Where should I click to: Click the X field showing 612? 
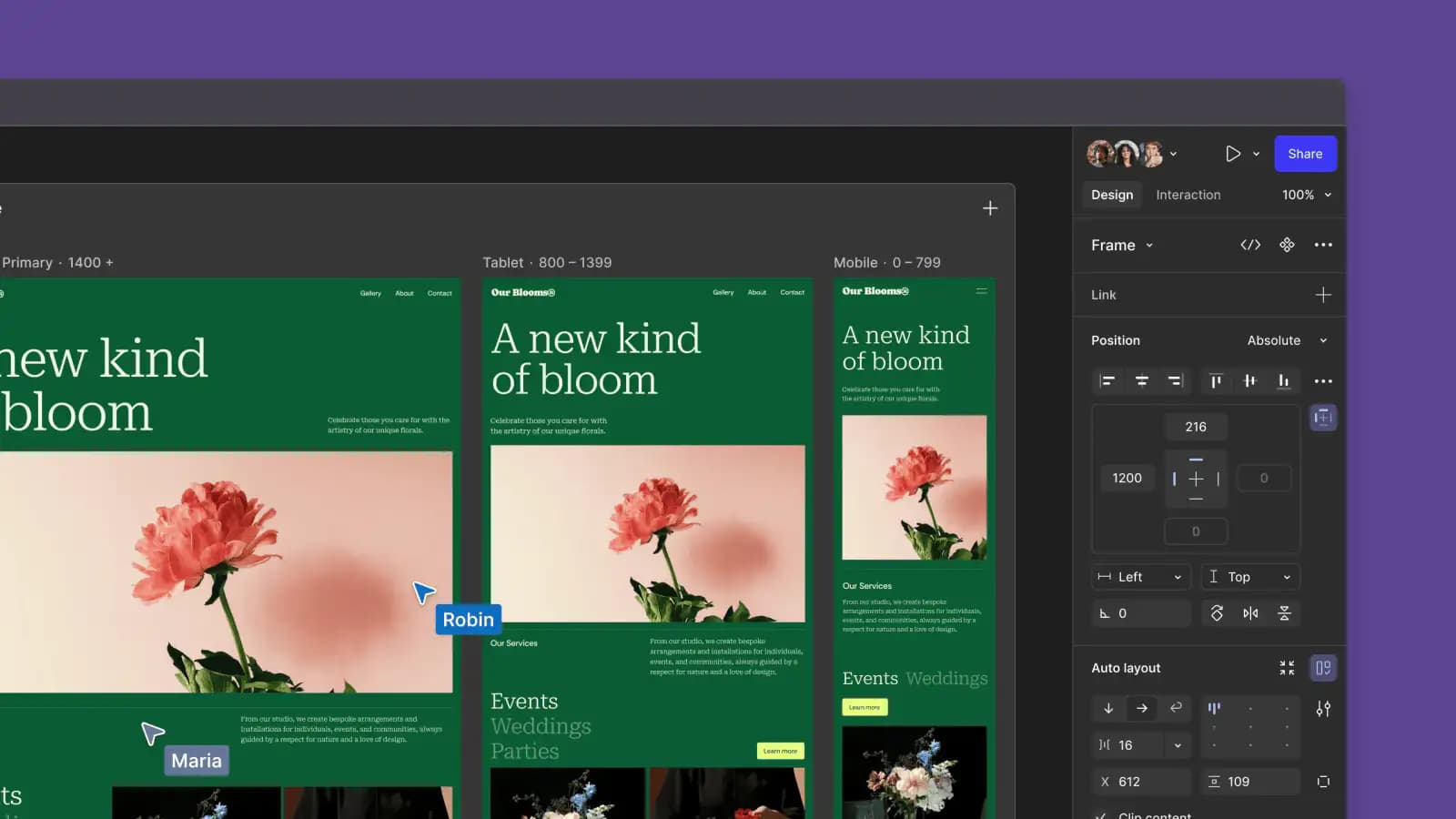pos(1141,782)
